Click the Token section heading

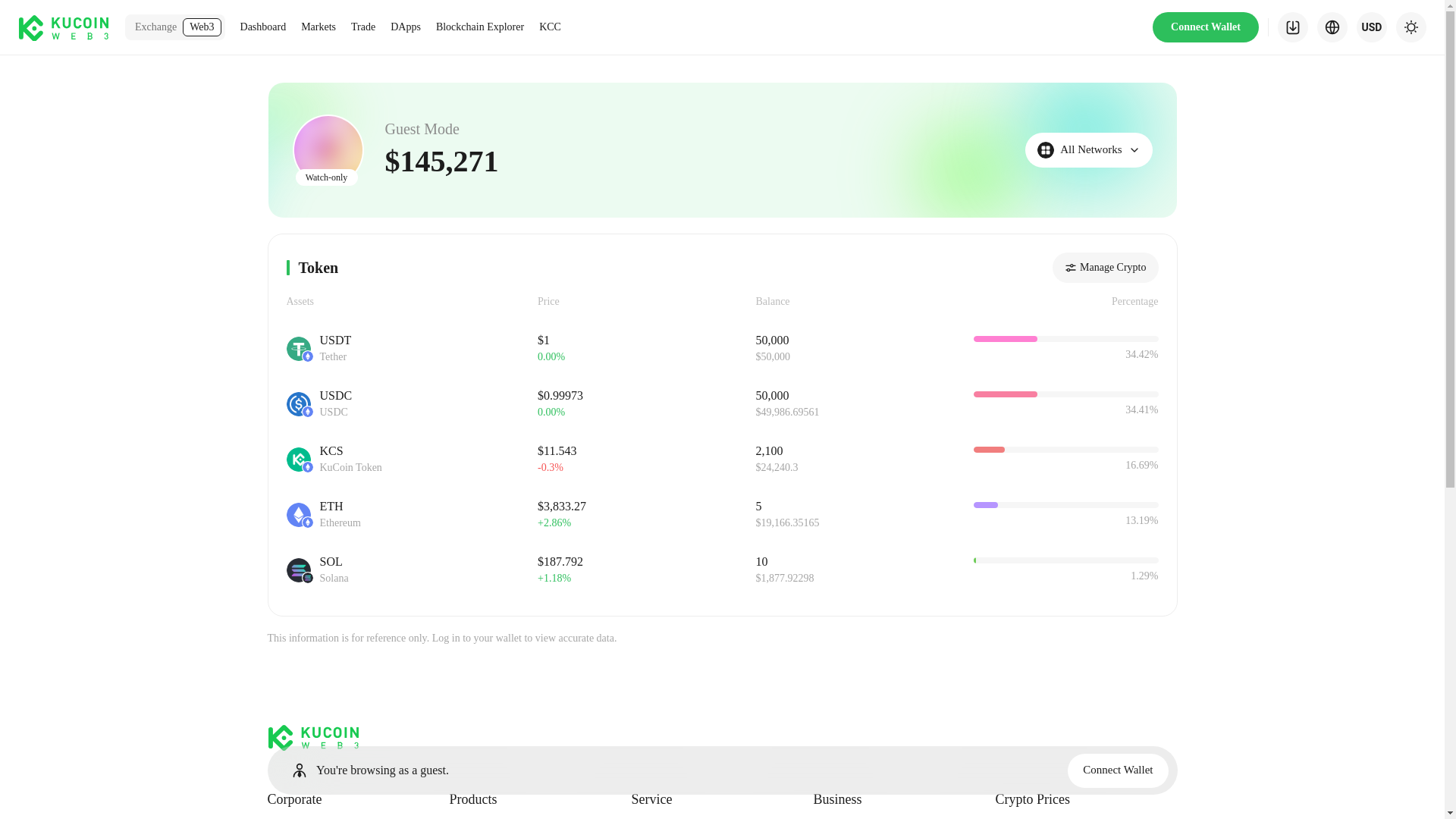(318, 268)
